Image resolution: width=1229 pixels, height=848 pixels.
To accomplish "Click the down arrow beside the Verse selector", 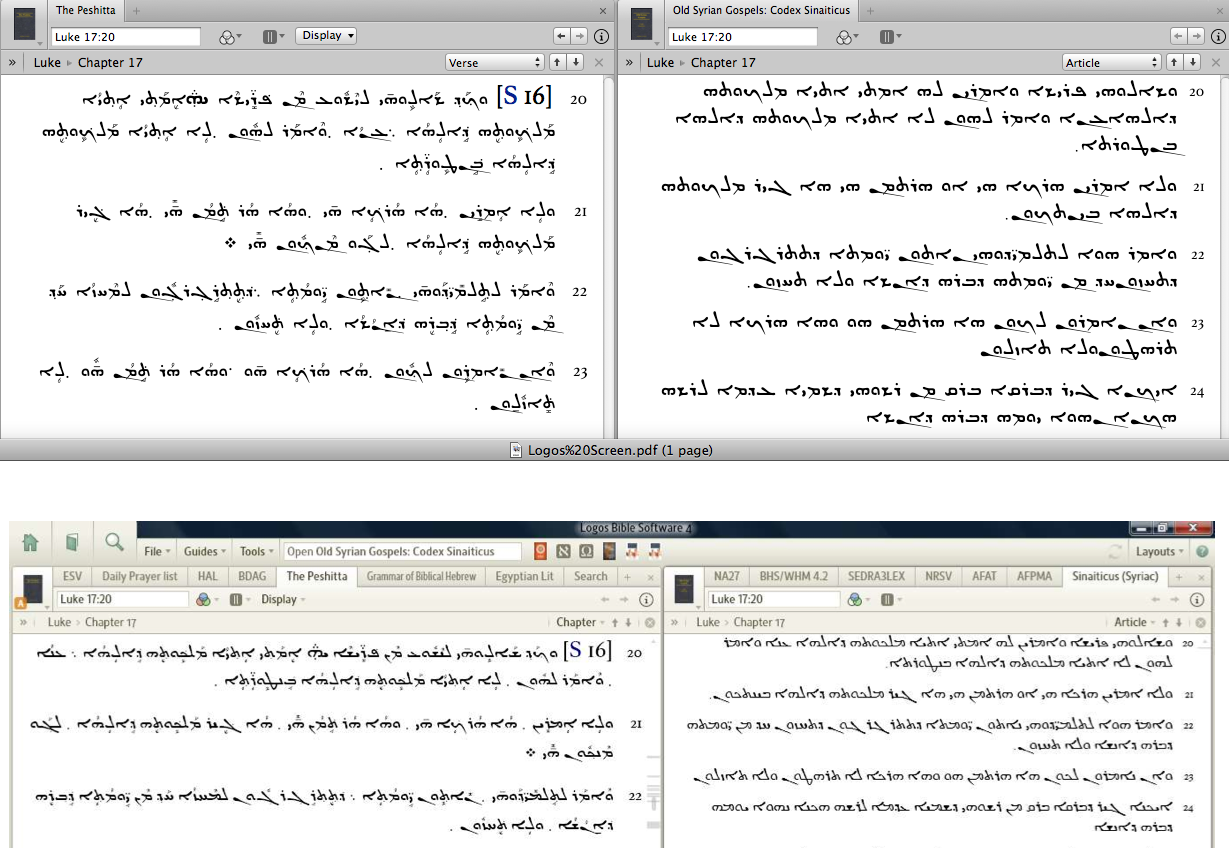I will tap(575, 62).
